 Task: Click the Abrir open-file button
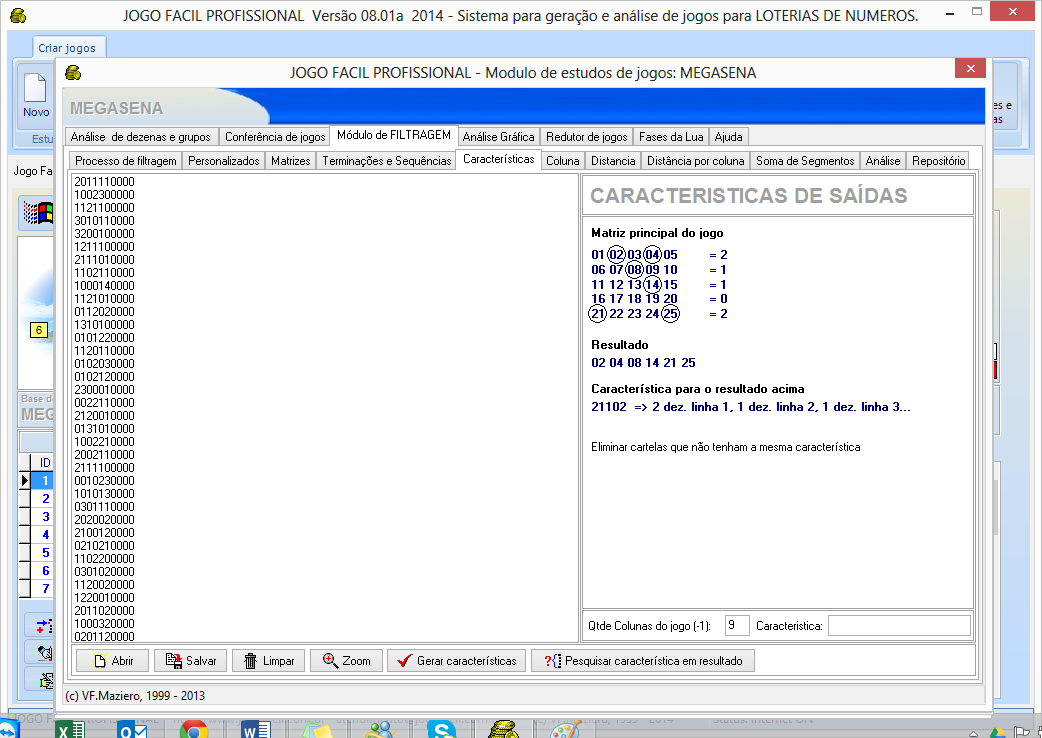(x=112, y=661)
